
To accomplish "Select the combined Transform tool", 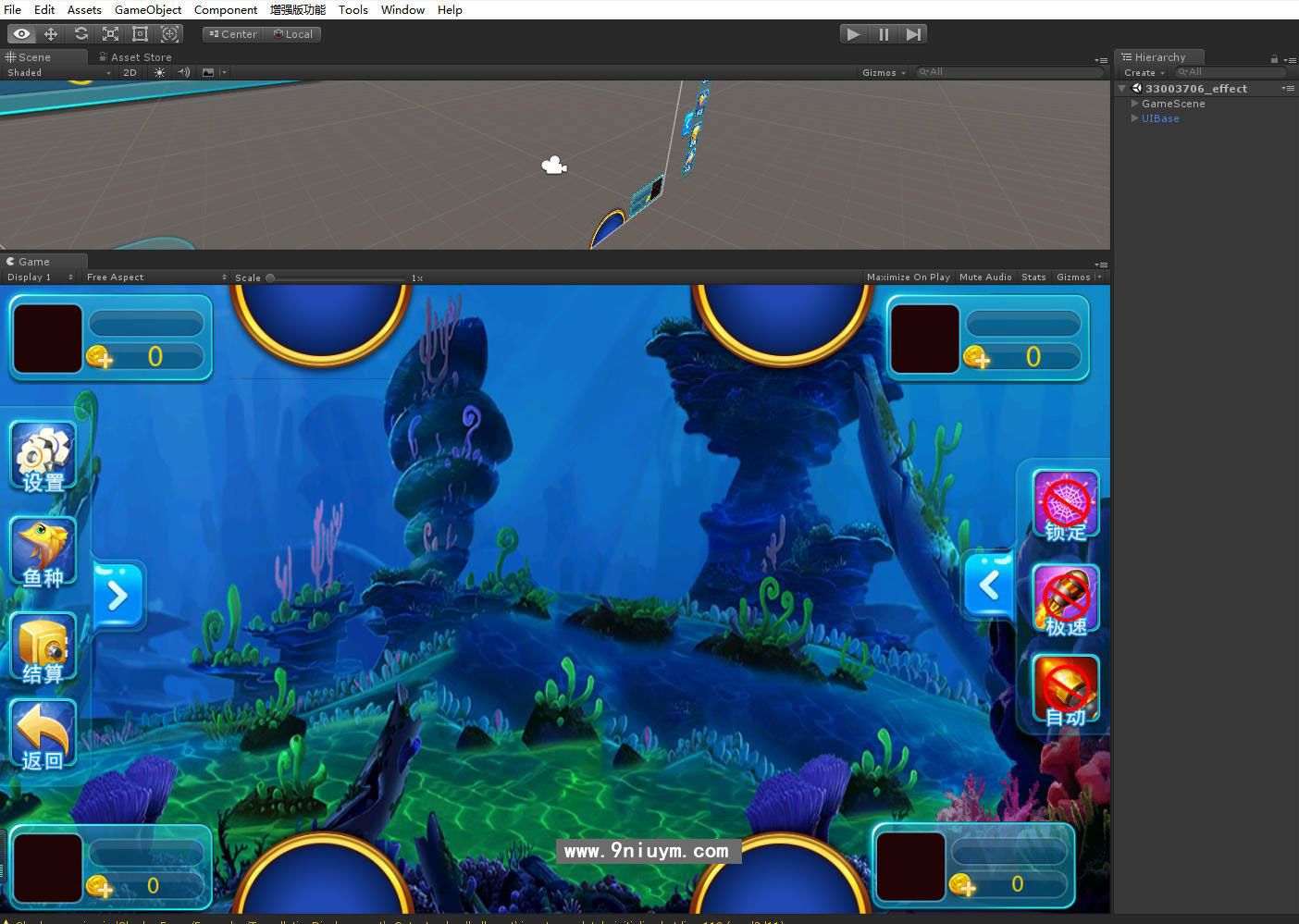I will tap(169, 34).
